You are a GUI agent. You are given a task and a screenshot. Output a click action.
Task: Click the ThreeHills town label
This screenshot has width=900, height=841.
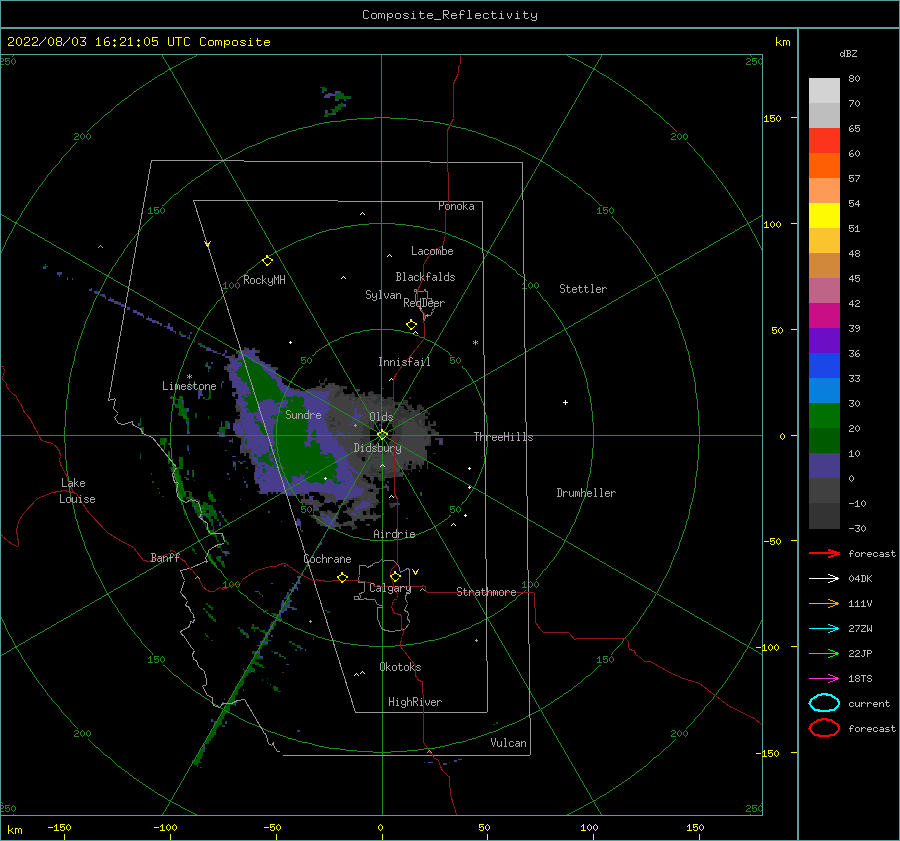503,437
